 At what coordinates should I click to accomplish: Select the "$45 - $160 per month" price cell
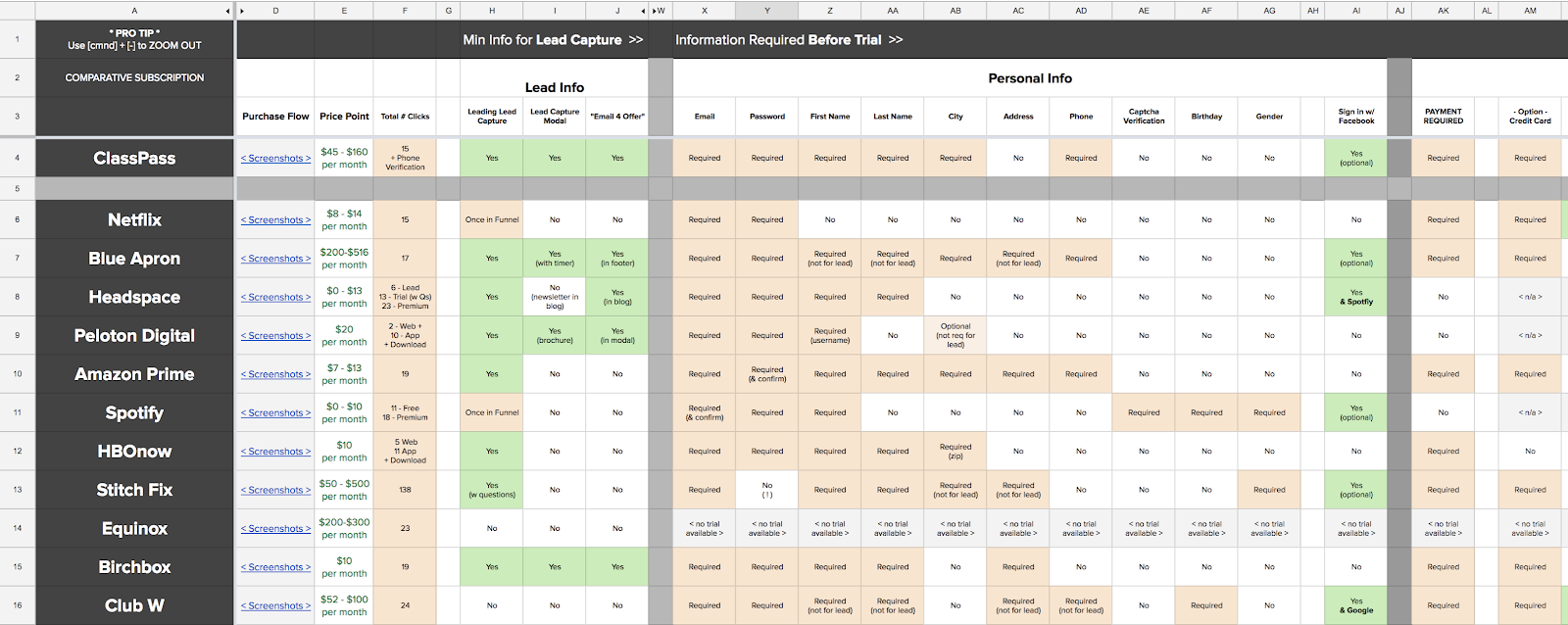pos(344,158)
